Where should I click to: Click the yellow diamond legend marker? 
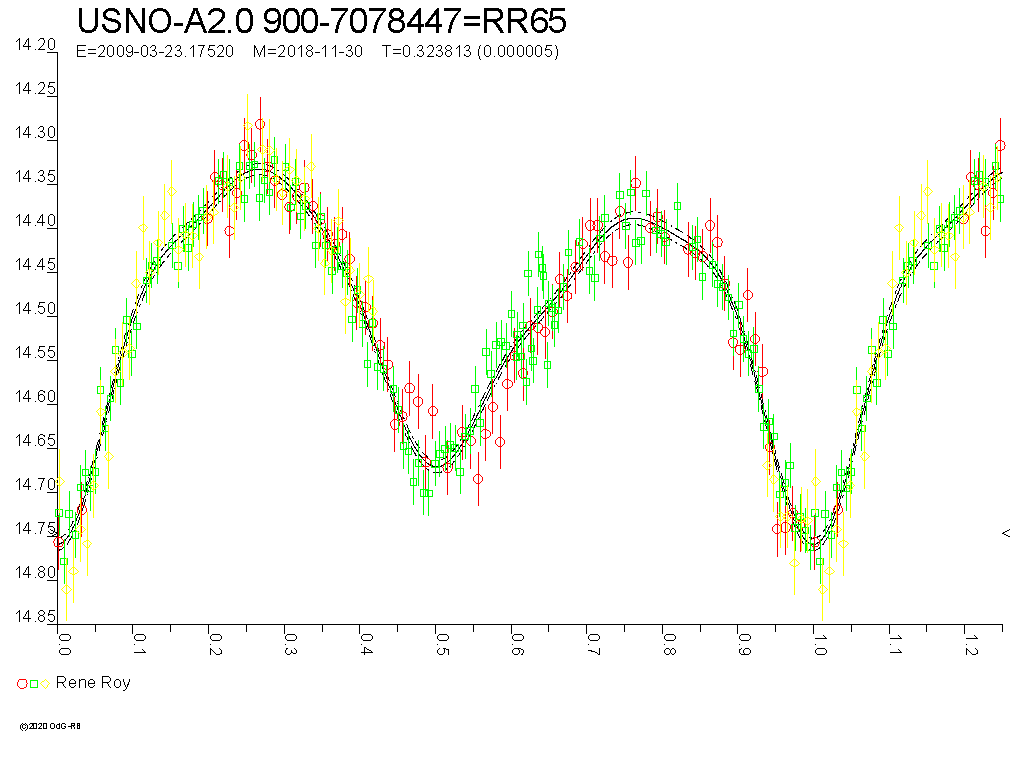click(x=45, y=684)
